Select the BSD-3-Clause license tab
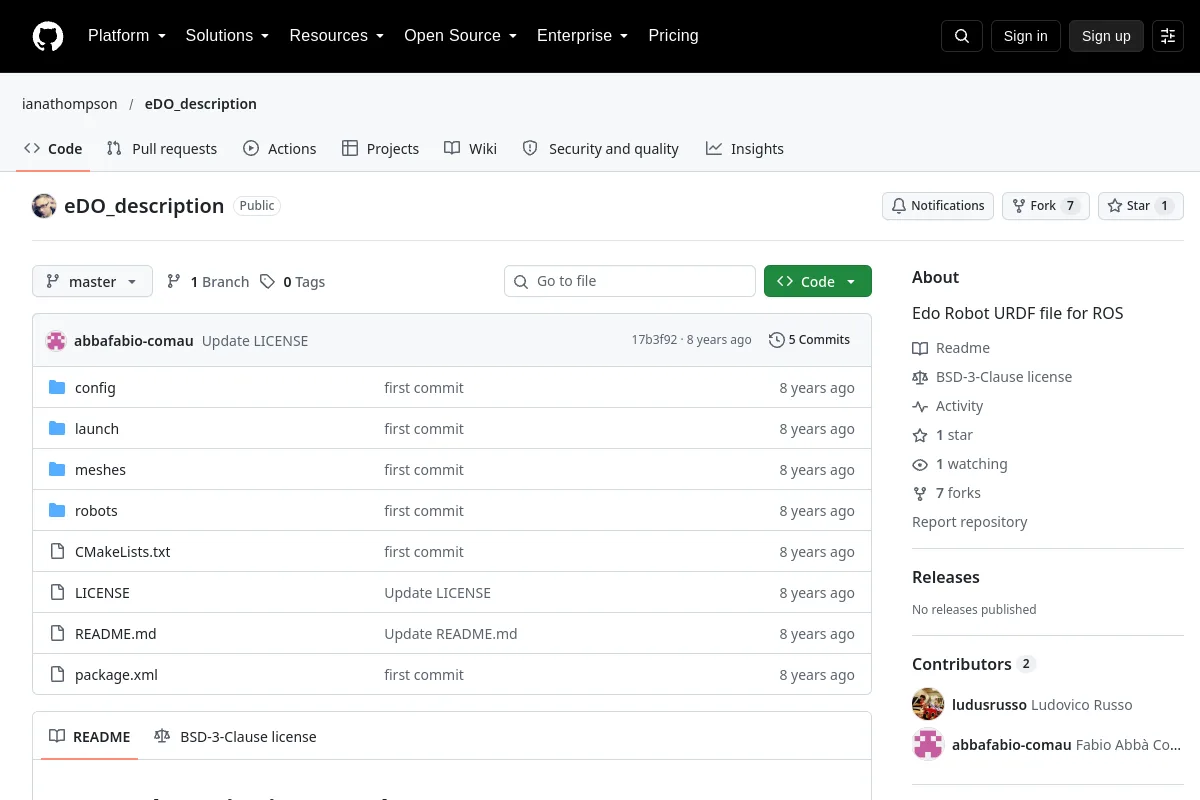 (x=235, y=737)
